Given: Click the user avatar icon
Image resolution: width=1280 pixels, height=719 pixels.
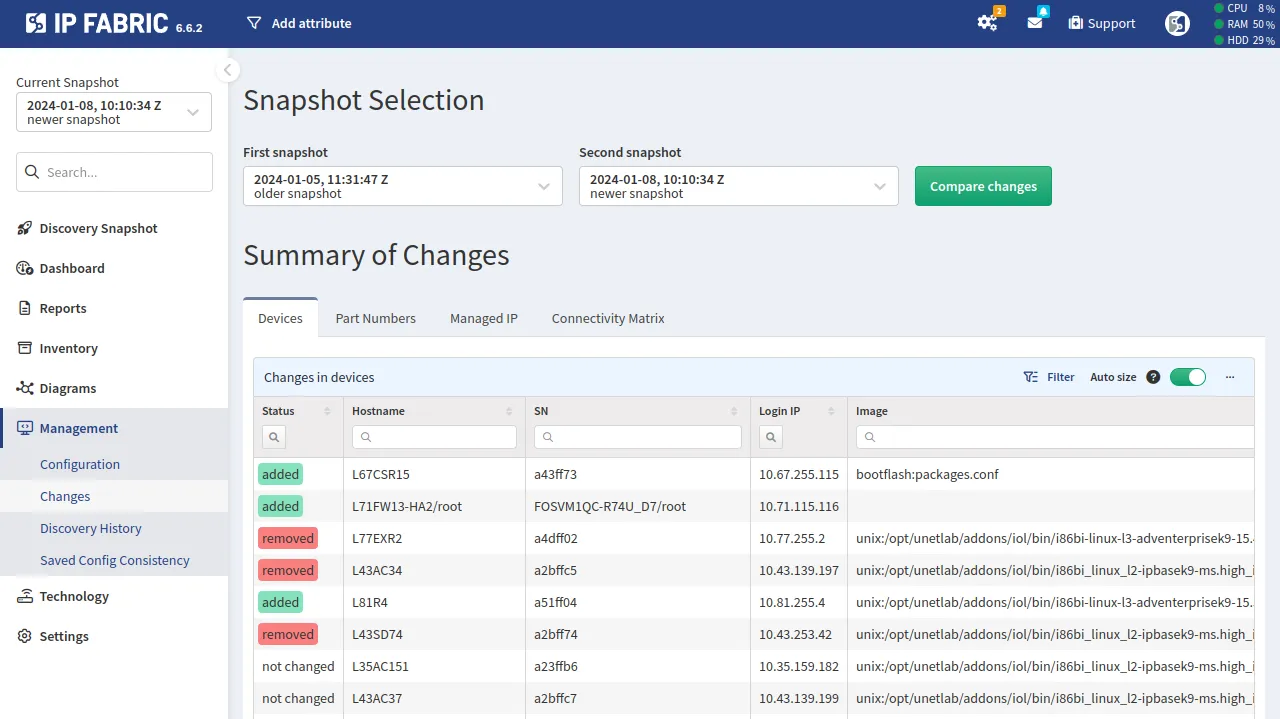Looking at the screenshot, I should (1177, 23).
